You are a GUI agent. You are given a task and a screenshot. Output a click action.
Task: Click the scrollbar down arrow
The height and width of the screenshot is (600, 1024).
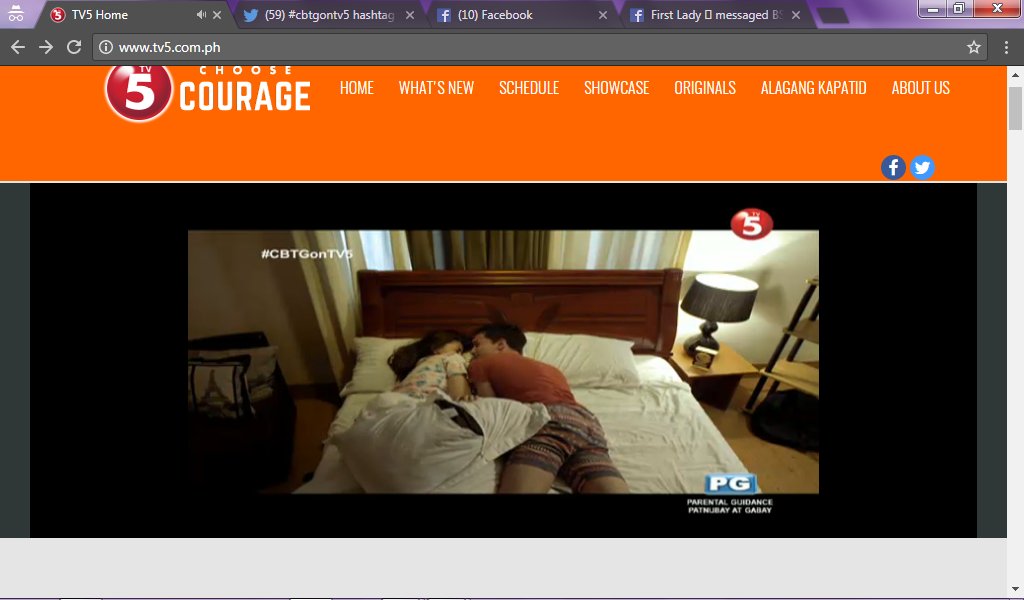coord(1015,590)
